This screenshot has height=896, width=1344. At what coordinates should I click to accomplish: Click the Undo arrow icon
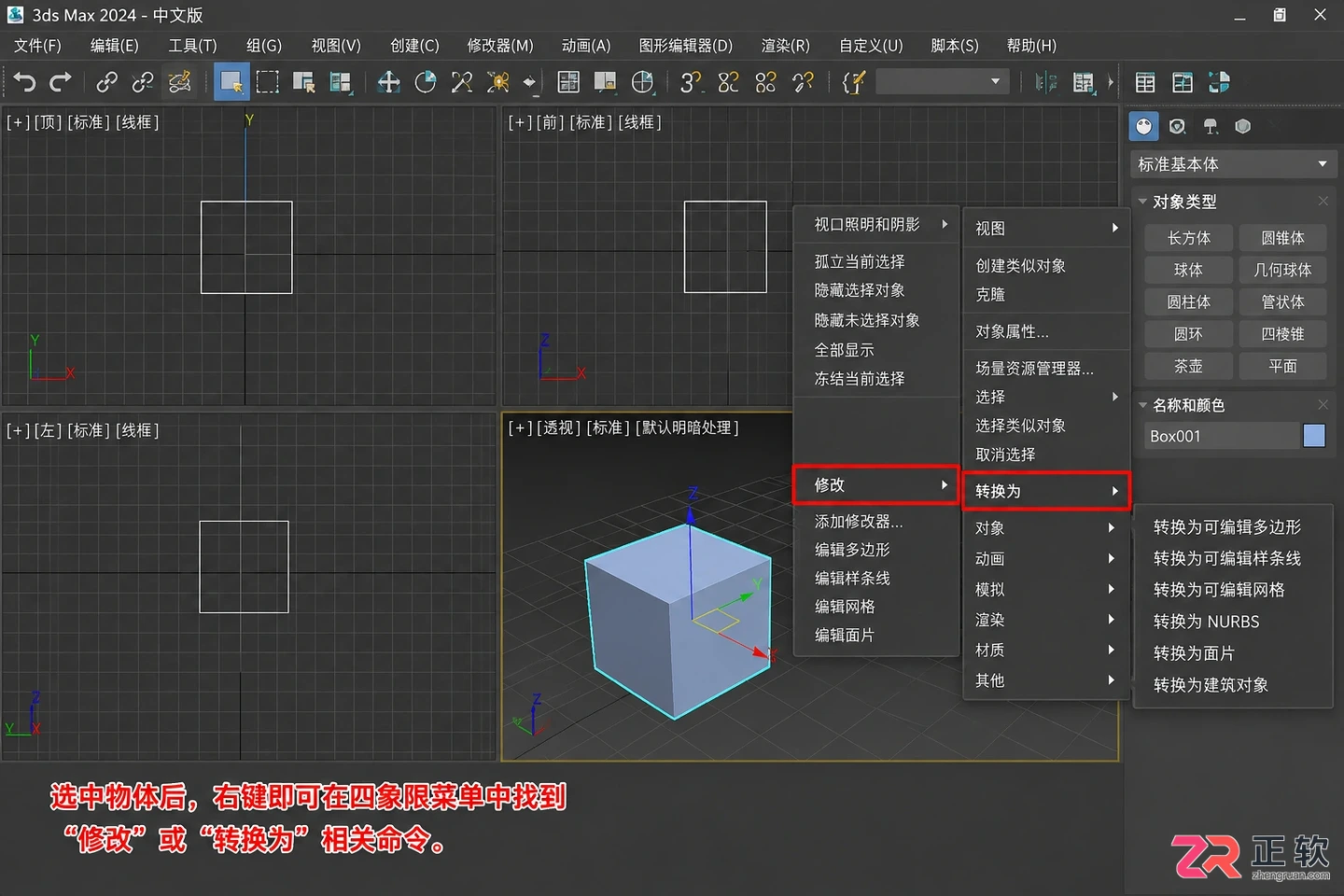pyautogui.click(x=25, y=82)
